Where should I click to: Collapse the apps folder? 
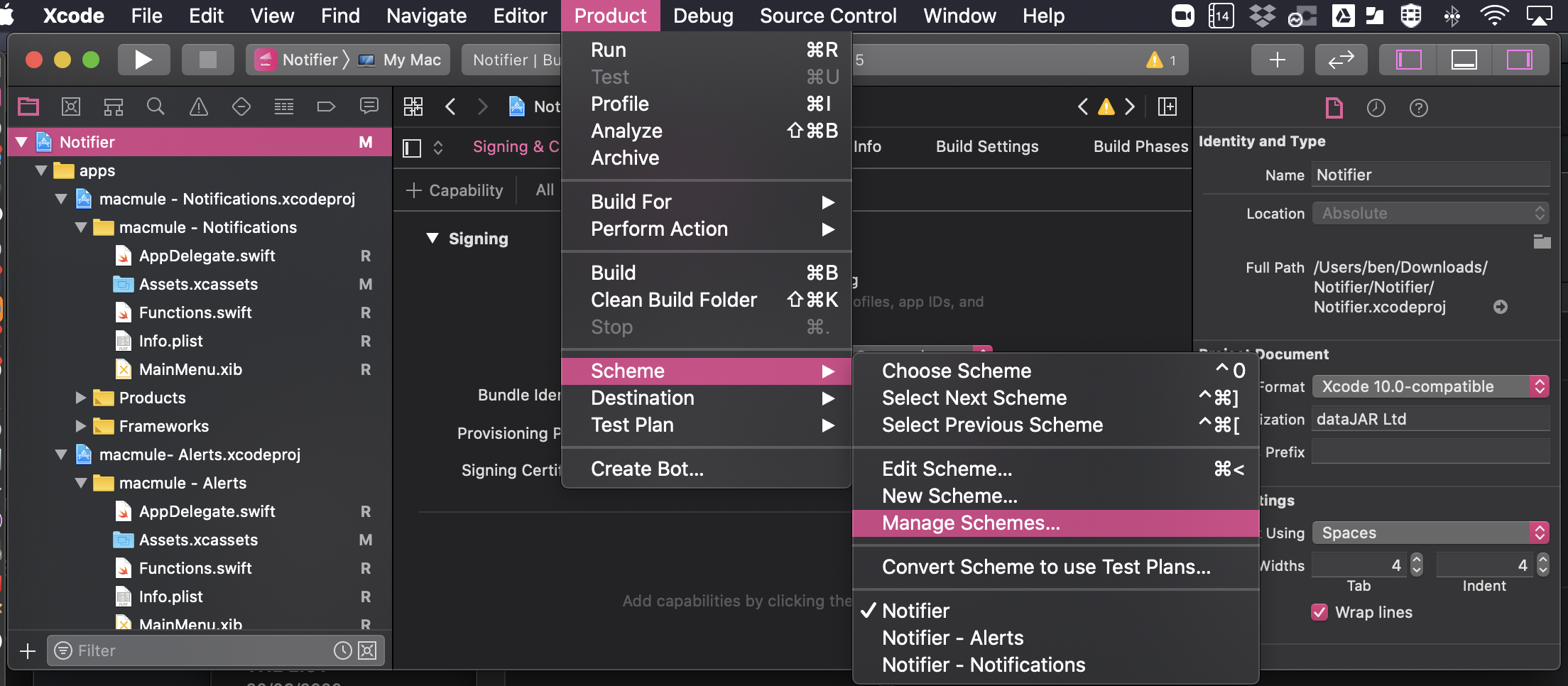[41, 170]
